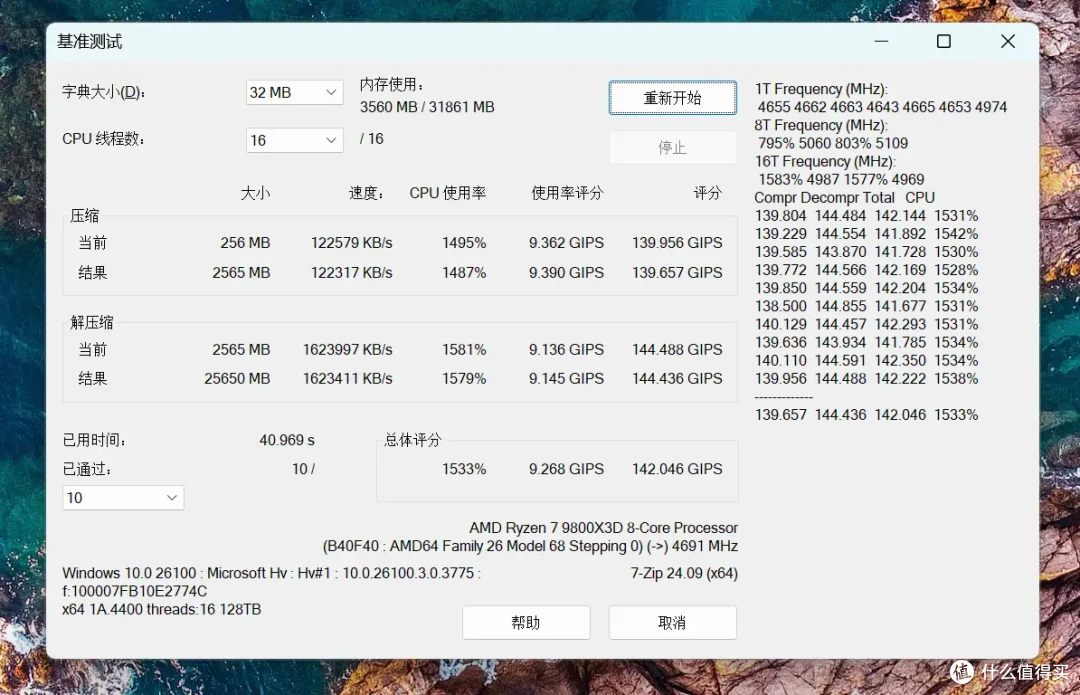Image resolution: width=1080 pixels, height=695 pixels.
Task: Click the log row starting with 138.500
Action: (866, 306)
